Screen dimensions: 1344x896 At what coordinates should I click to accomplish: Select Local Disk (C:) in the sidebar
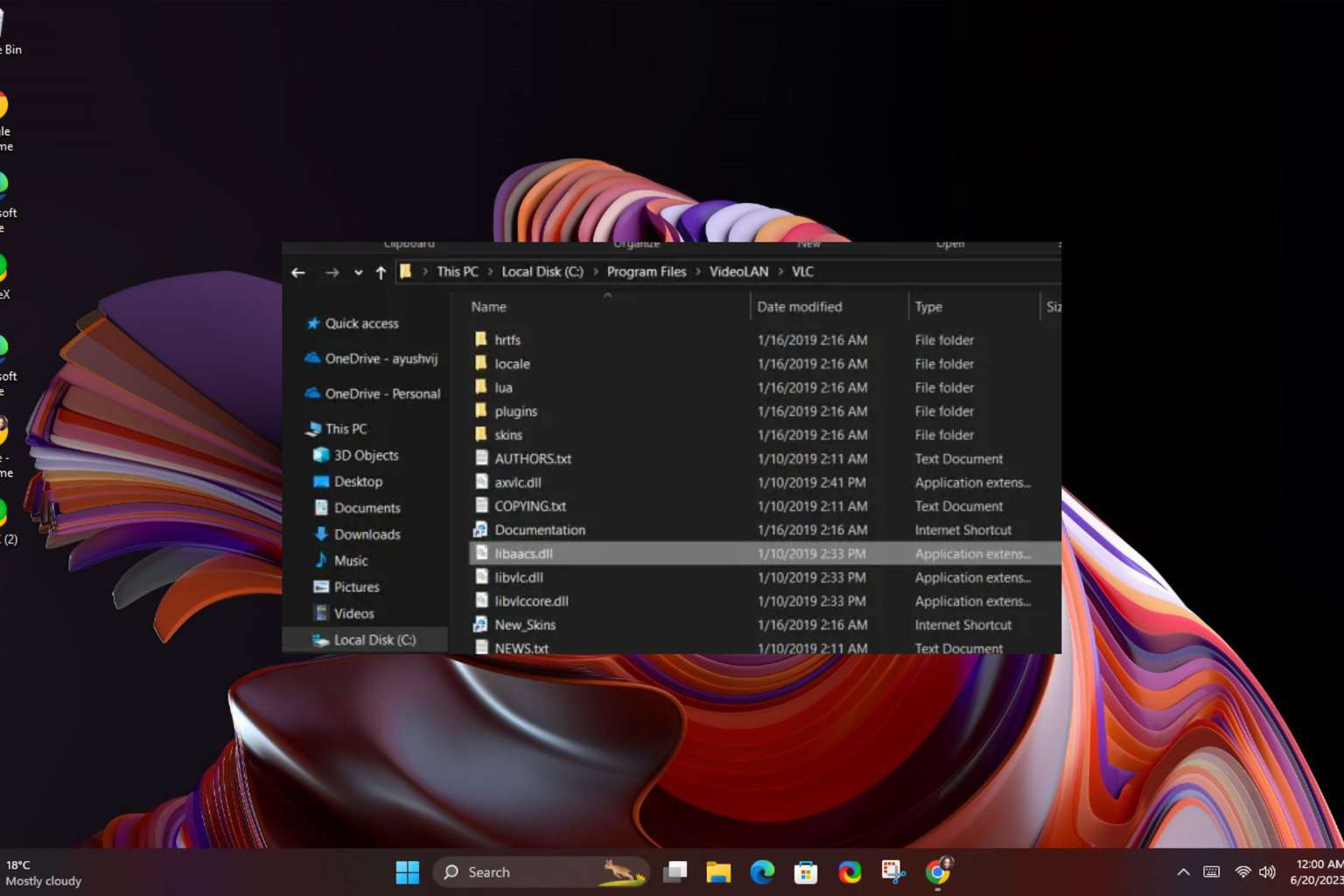pyautogui.click(x=374, y=640)
